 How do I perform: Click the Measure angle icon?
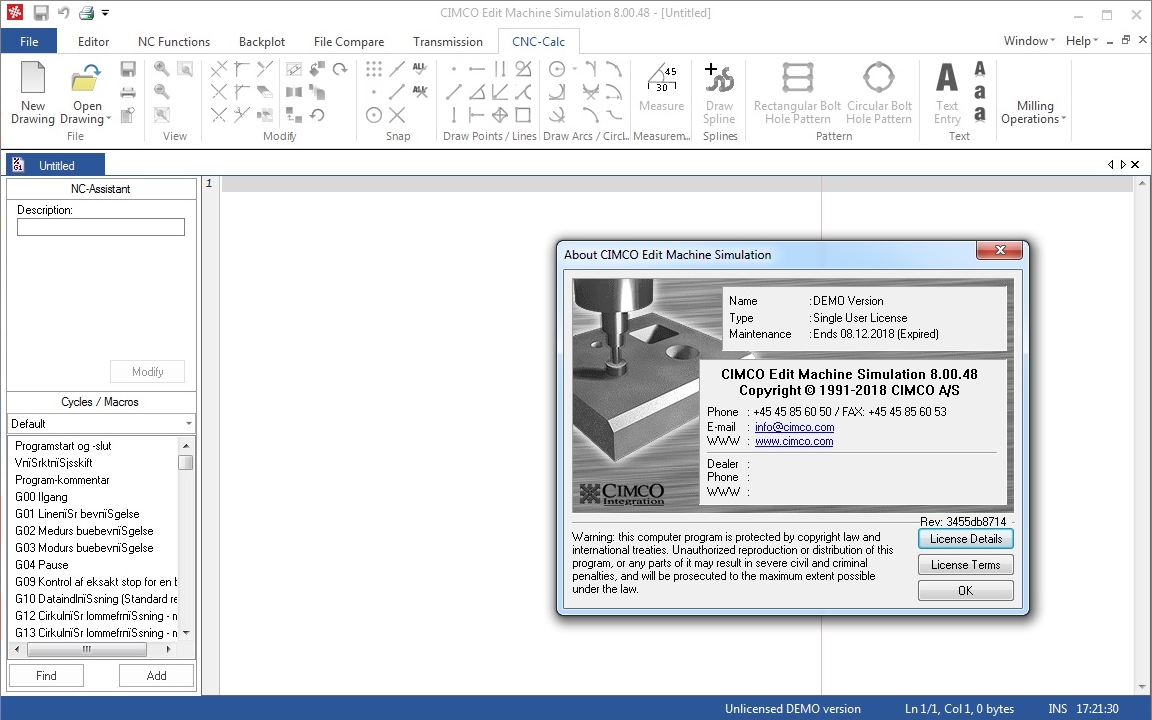pyautogui.click(x=661, y=77)
